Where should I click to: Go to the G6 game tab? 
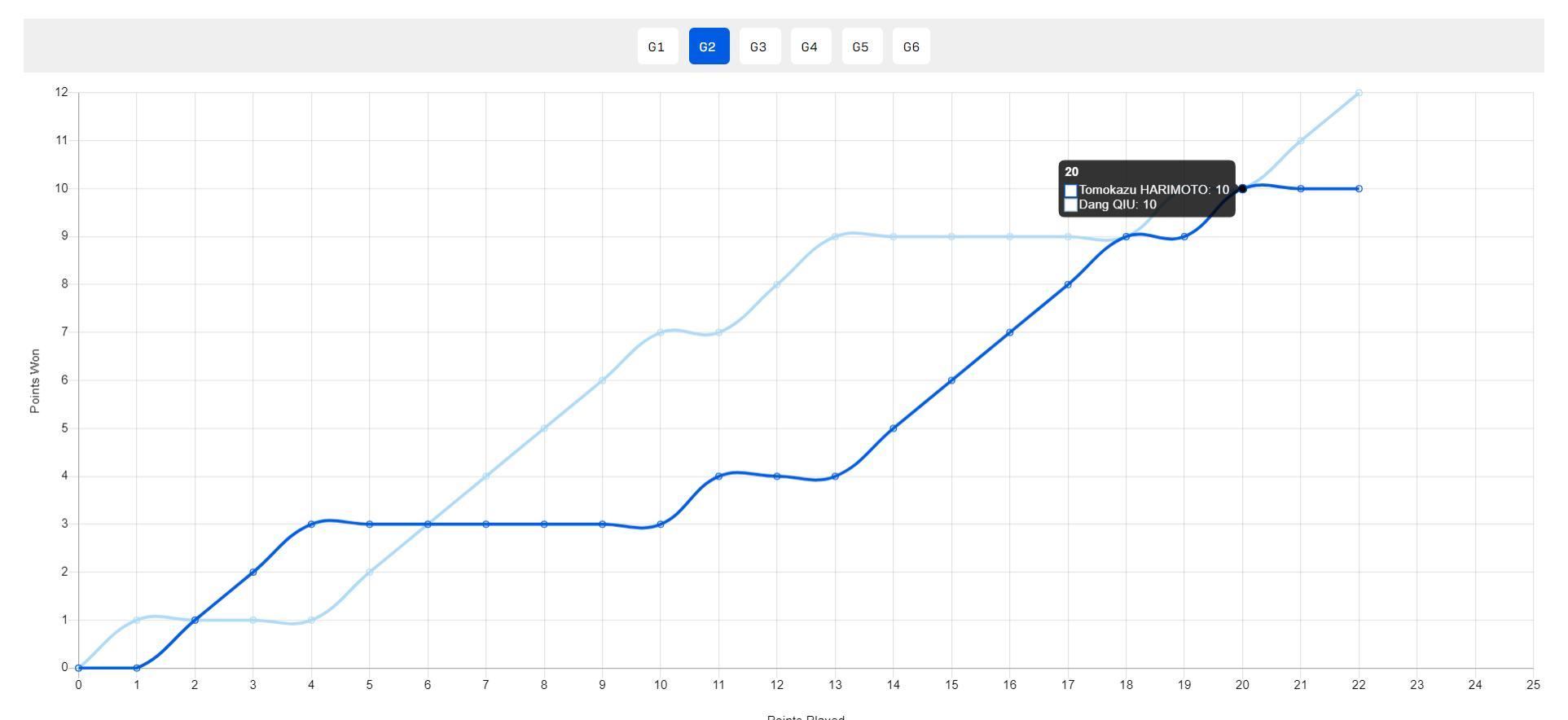(911, 46)
